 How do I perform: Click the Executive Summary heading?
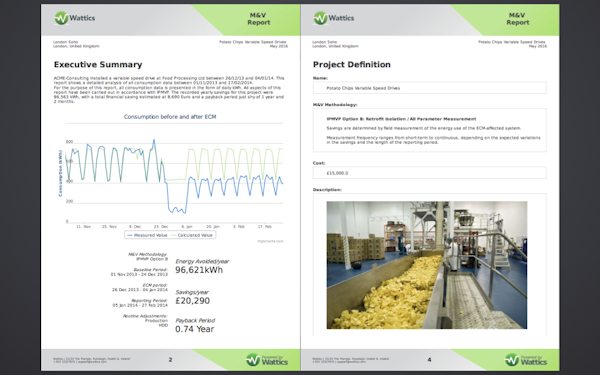[98, 65]
